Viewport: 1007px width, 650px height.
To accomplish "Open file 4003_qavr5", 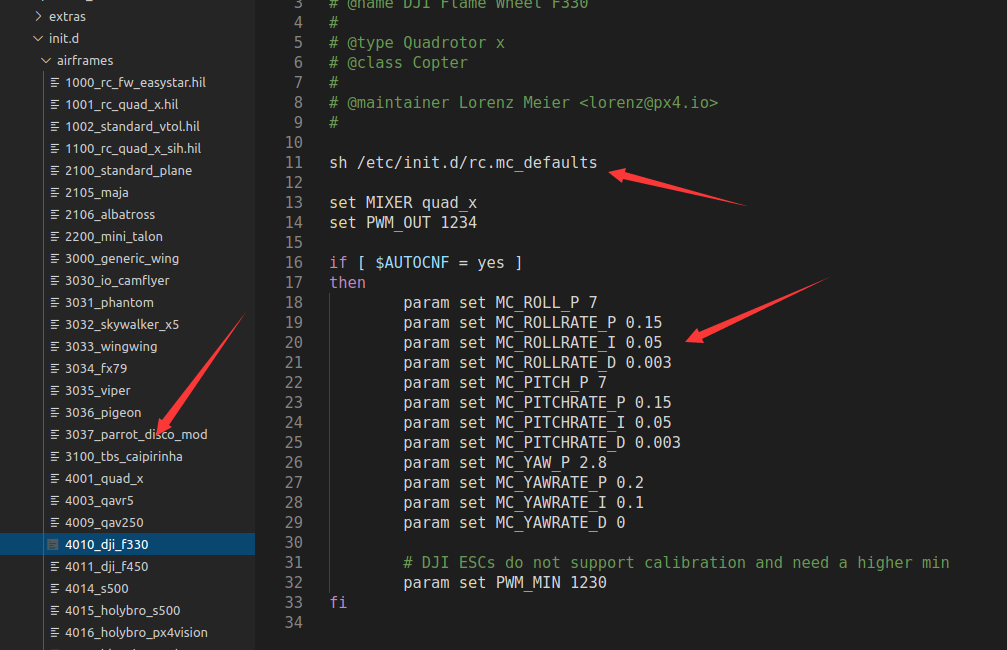I will 99,500.
